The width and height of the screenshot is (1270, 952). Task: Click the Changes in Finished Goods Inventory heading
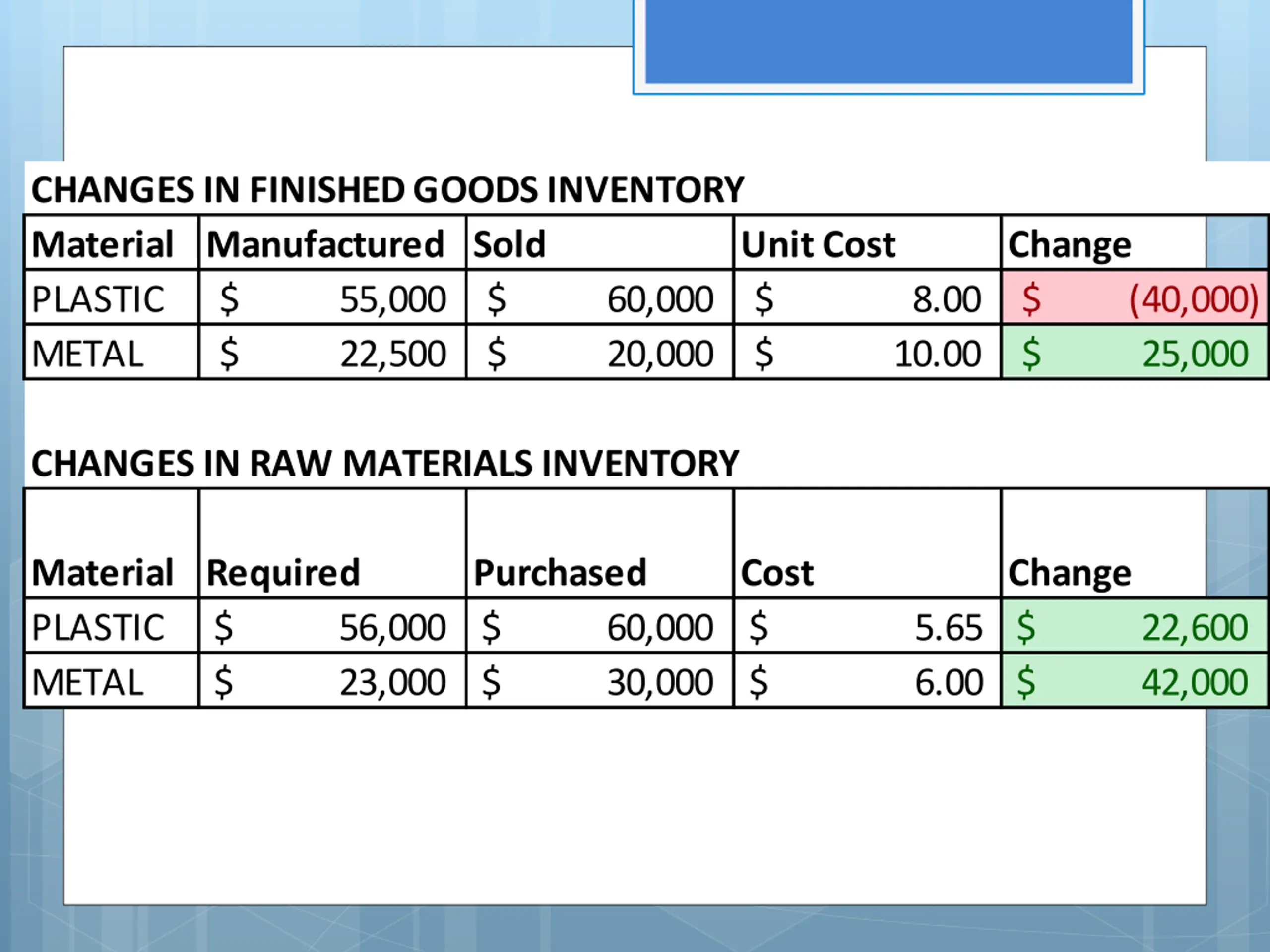[x=387, y=190]
